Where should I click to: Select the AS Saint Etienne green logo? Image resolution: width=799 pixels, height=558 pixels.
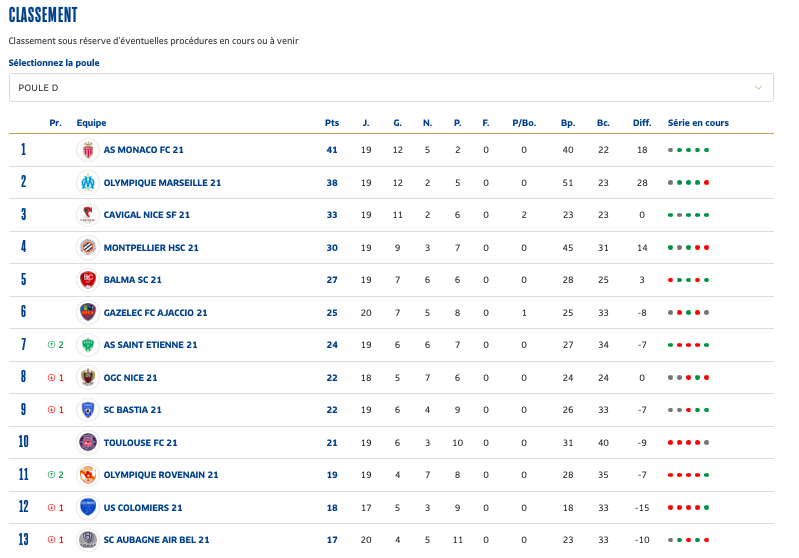(88, 345)
